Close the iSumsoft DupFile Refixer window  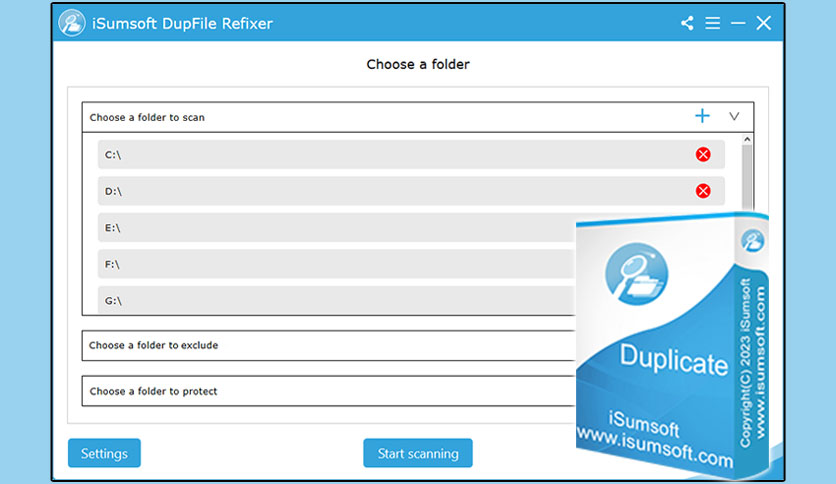(x=763, y=23)
